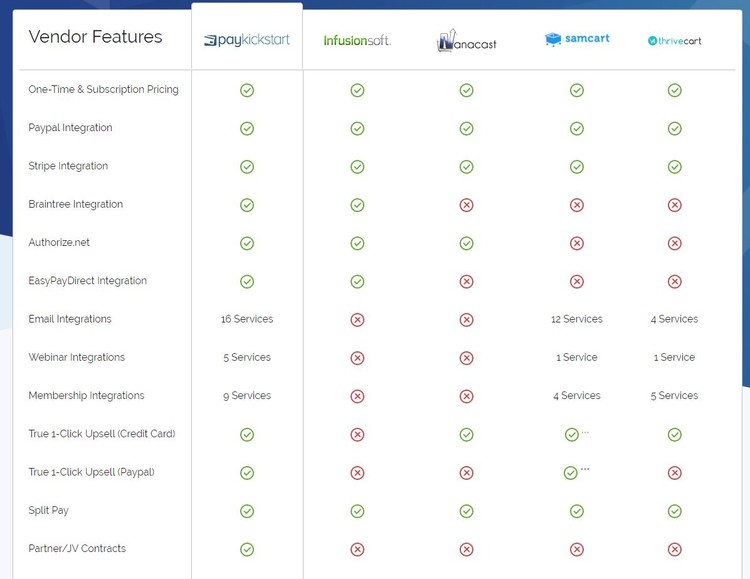Select the "Authorize.net" row label
Screen dimensions: 750x579
(59, 242)
